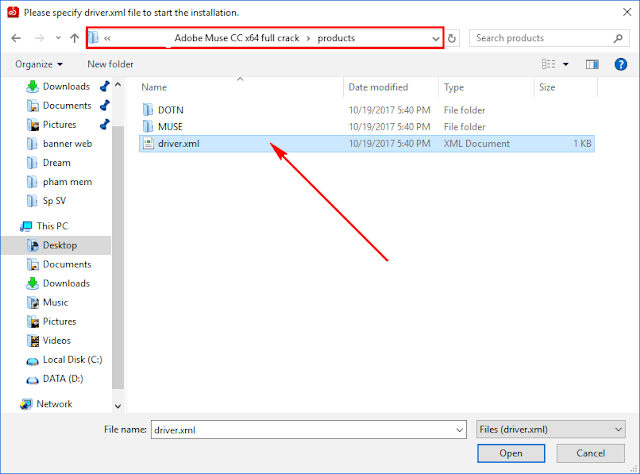Click the Local Disk (C:) drive icon
Screen dimensions: 640x474
coord(32,361)
